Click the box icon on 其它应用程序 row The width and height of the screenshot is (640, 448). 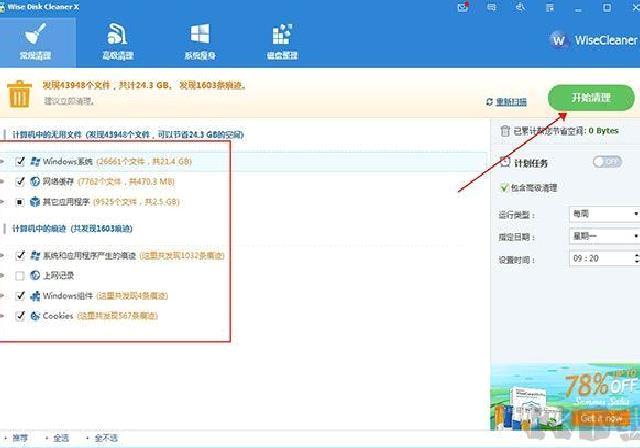[x=35, y=202]
